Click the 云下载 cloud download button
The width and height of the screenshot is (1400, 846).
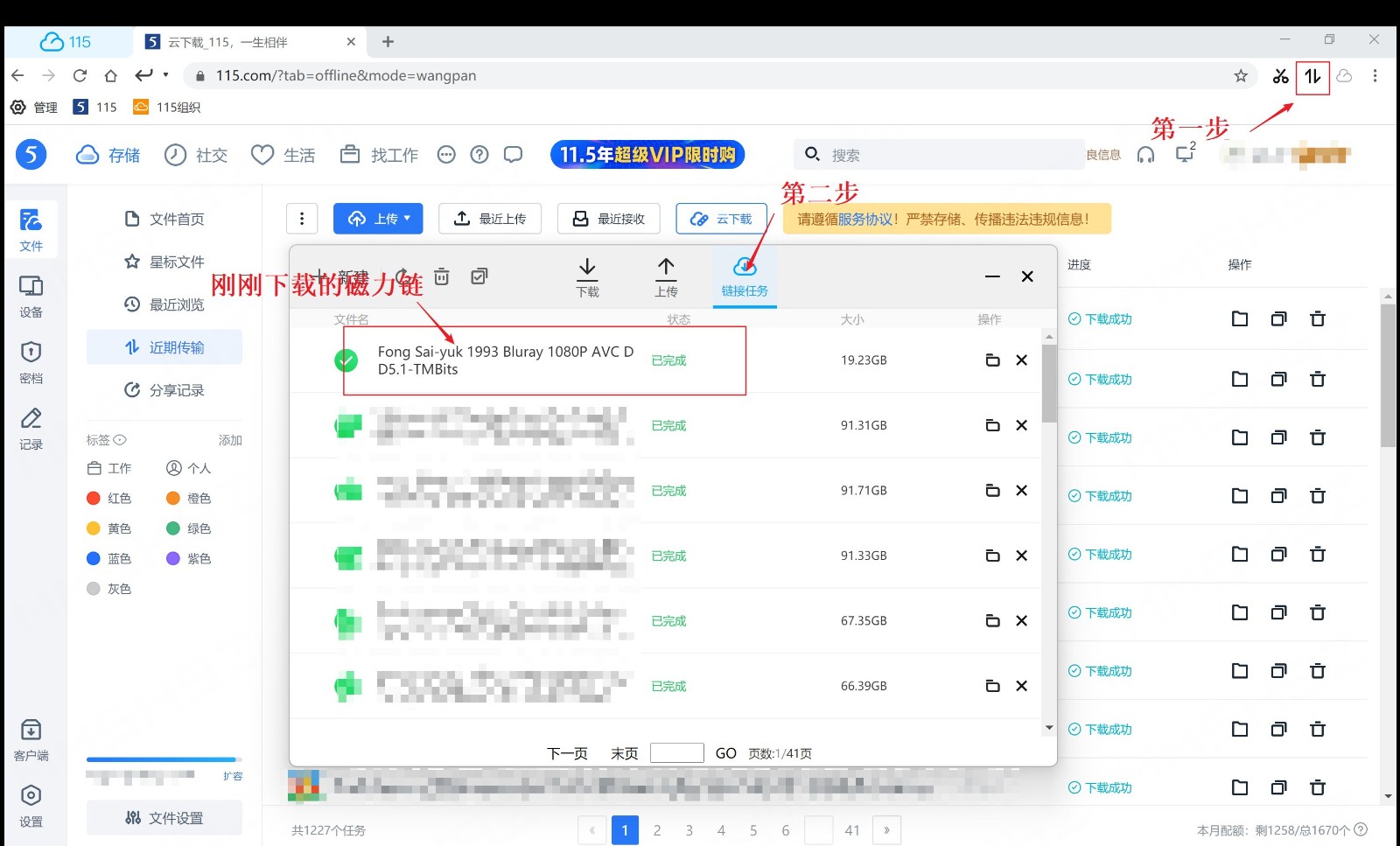[721, 219]
